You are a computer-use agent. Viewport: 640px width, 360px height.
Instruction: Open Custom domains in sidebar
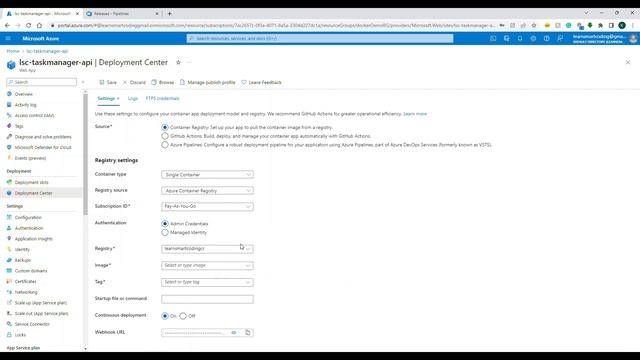(x=31, y=271)
